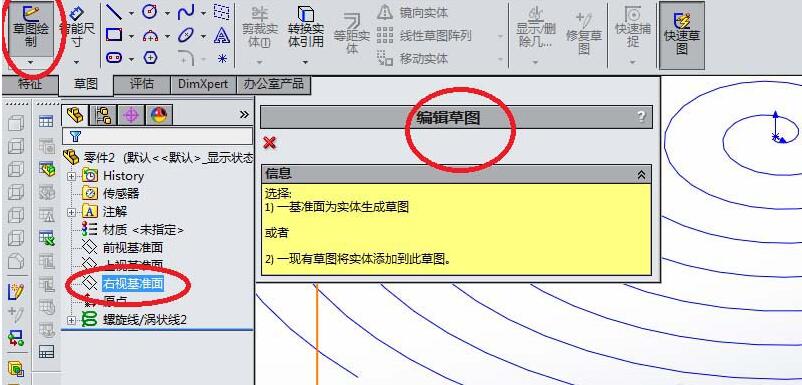Open the dropdown under 转换实体引用

pos(305,62)
